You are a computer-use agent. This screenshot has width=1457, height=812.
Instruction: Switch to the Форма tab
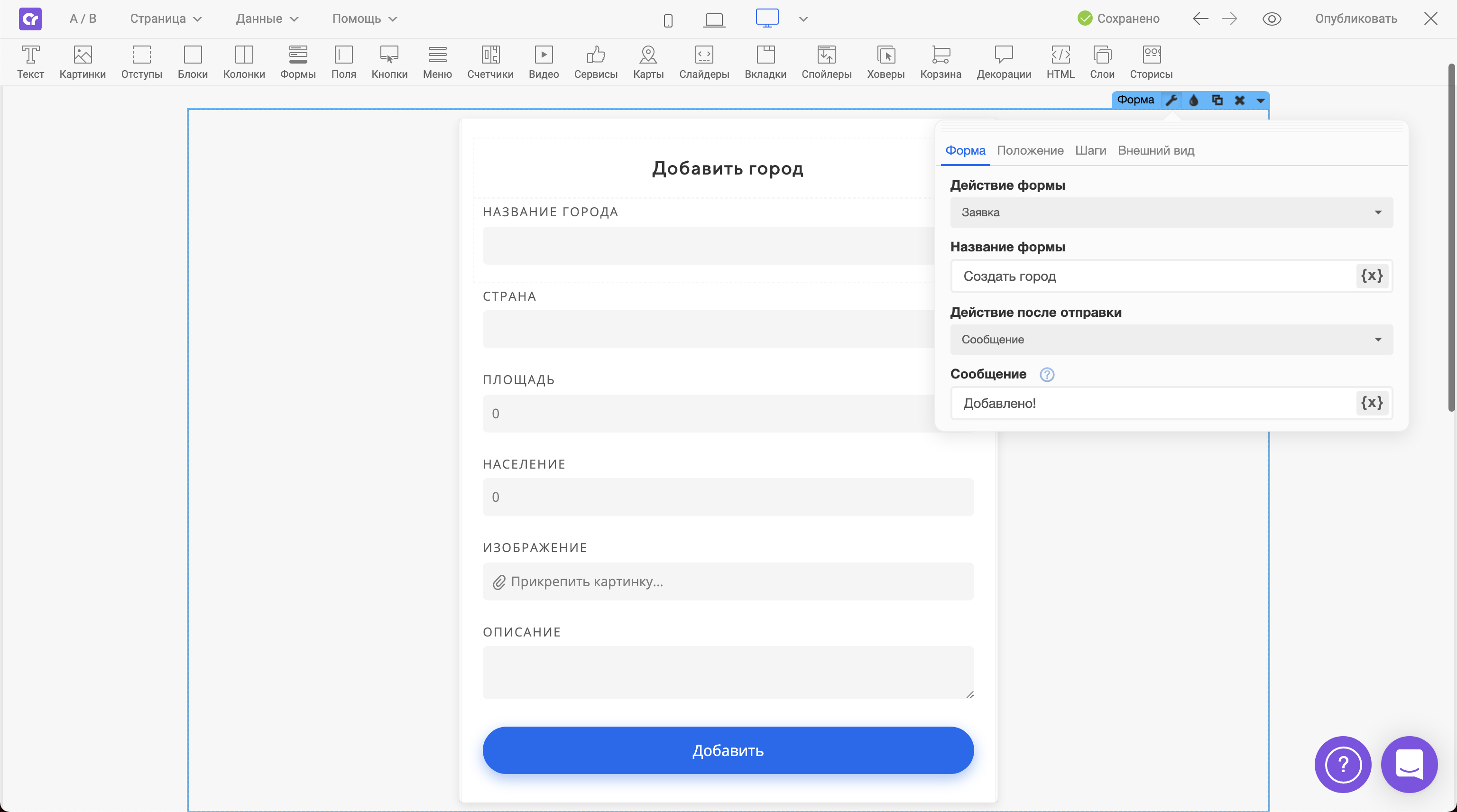point(966,150)
